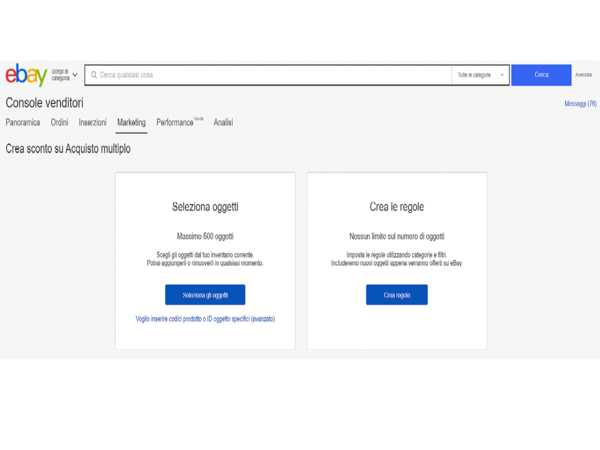Click the Seleziona gli oggetti button
Image resolution: width=600 pixels, height=450 pixels.
pyautogui.click(x=205, y=295)
